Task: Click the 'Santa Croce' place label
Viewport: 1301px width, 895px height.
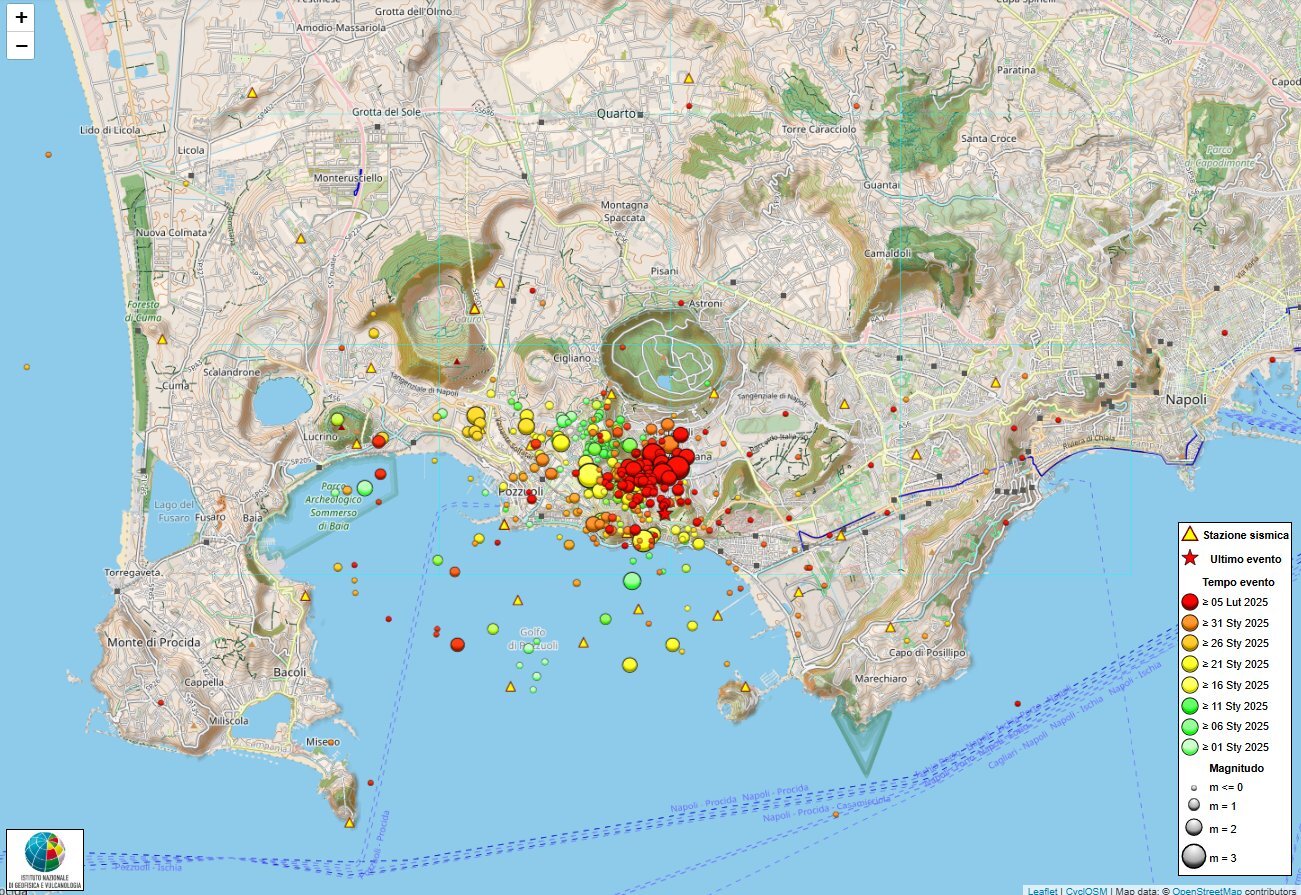Action: (x=988, y=138)
